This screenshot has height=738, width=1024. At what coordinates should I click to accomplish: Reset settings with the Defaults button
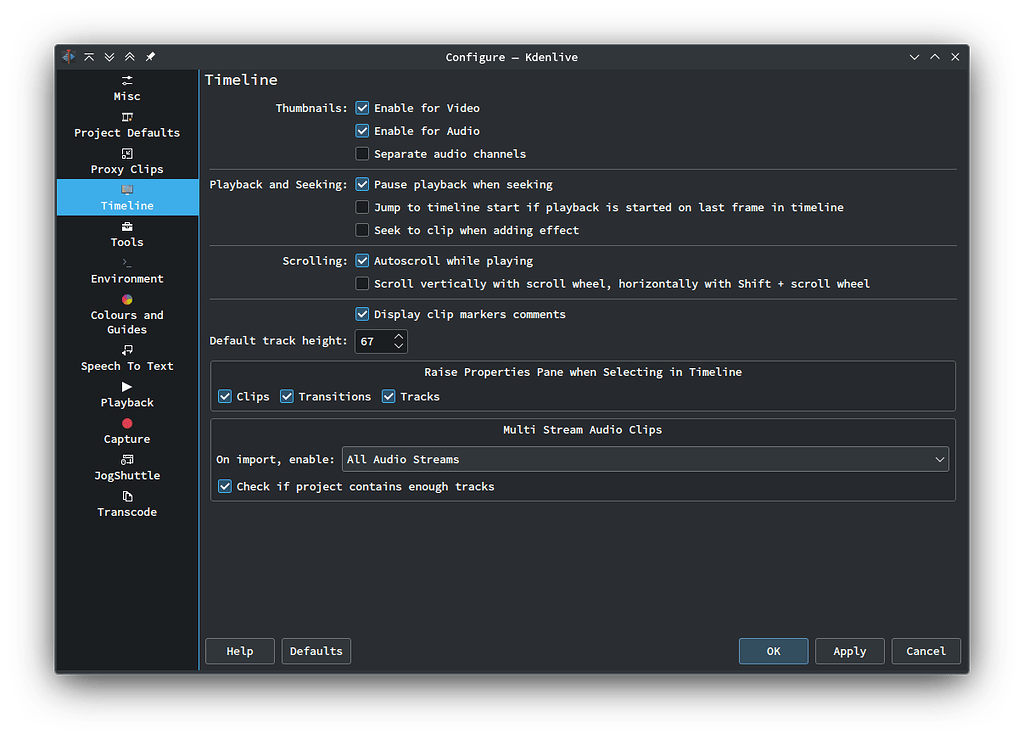(x=316, y=651)
